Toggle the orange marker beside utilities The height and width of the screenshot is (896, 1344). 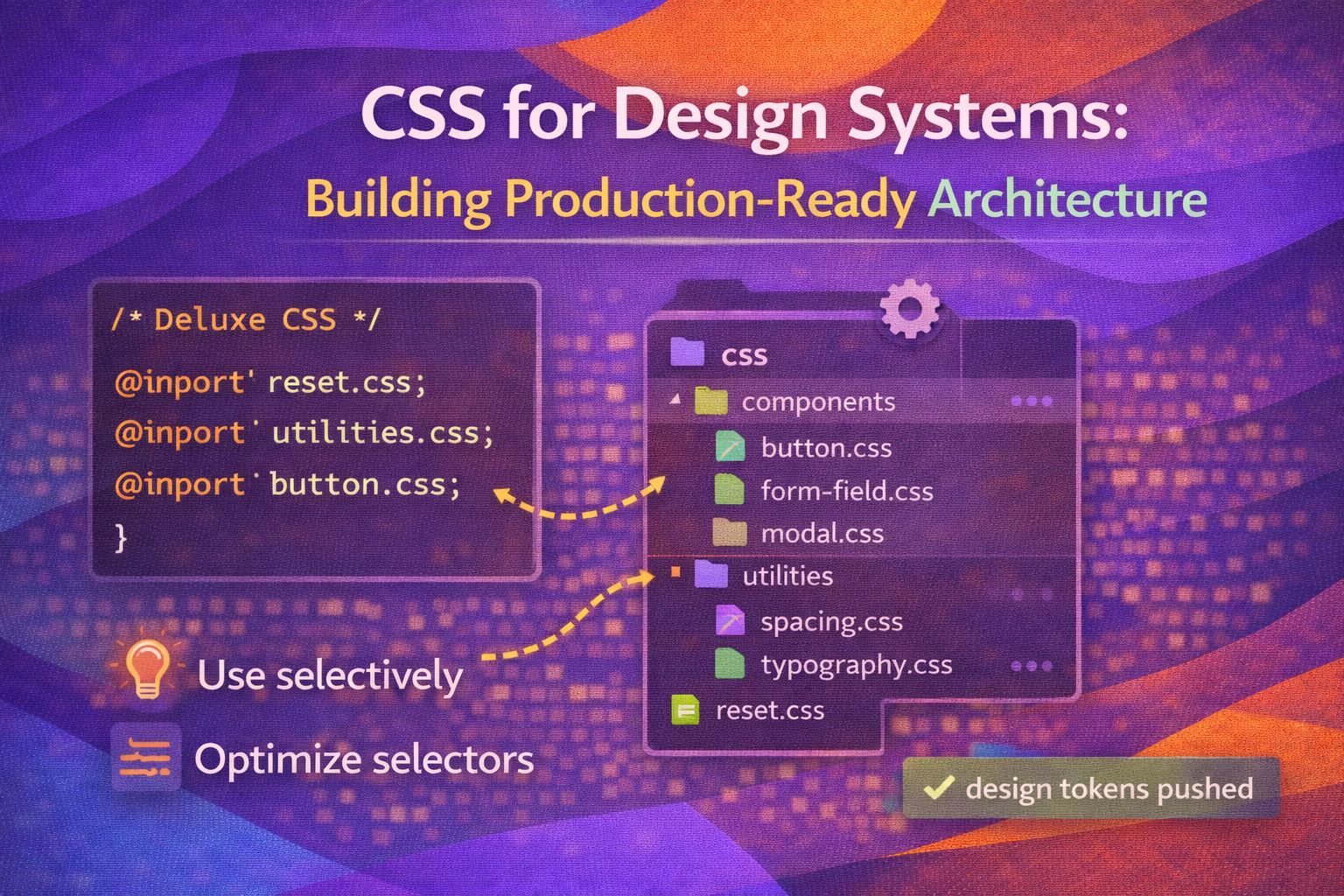[675, 572]
